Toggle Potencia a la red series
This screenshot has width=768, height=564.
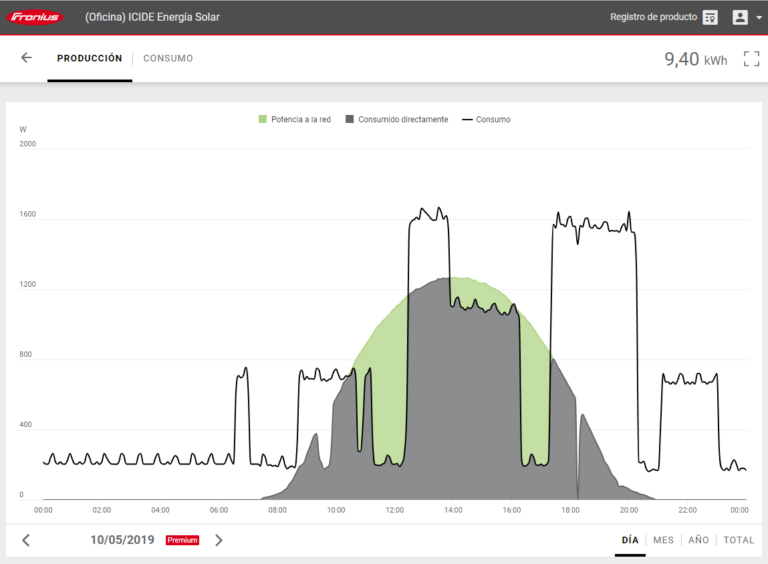[x=294, y=119]
